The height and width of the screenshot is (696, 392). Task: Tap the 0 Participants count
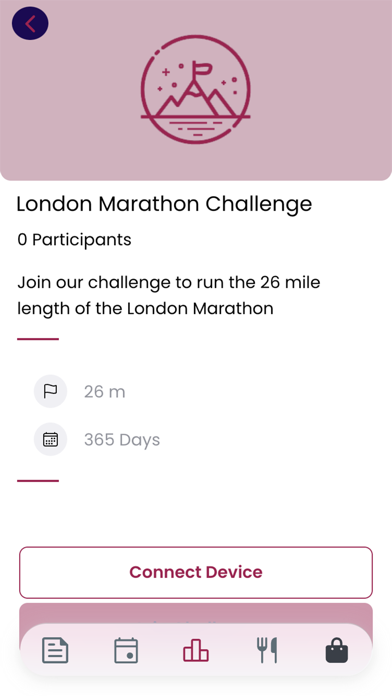[x=75, y=240]
